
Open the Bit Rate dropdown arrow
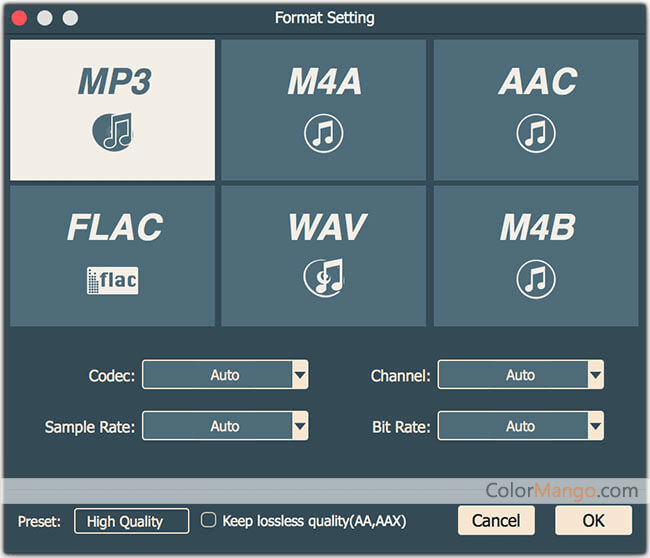coord(595,426)
